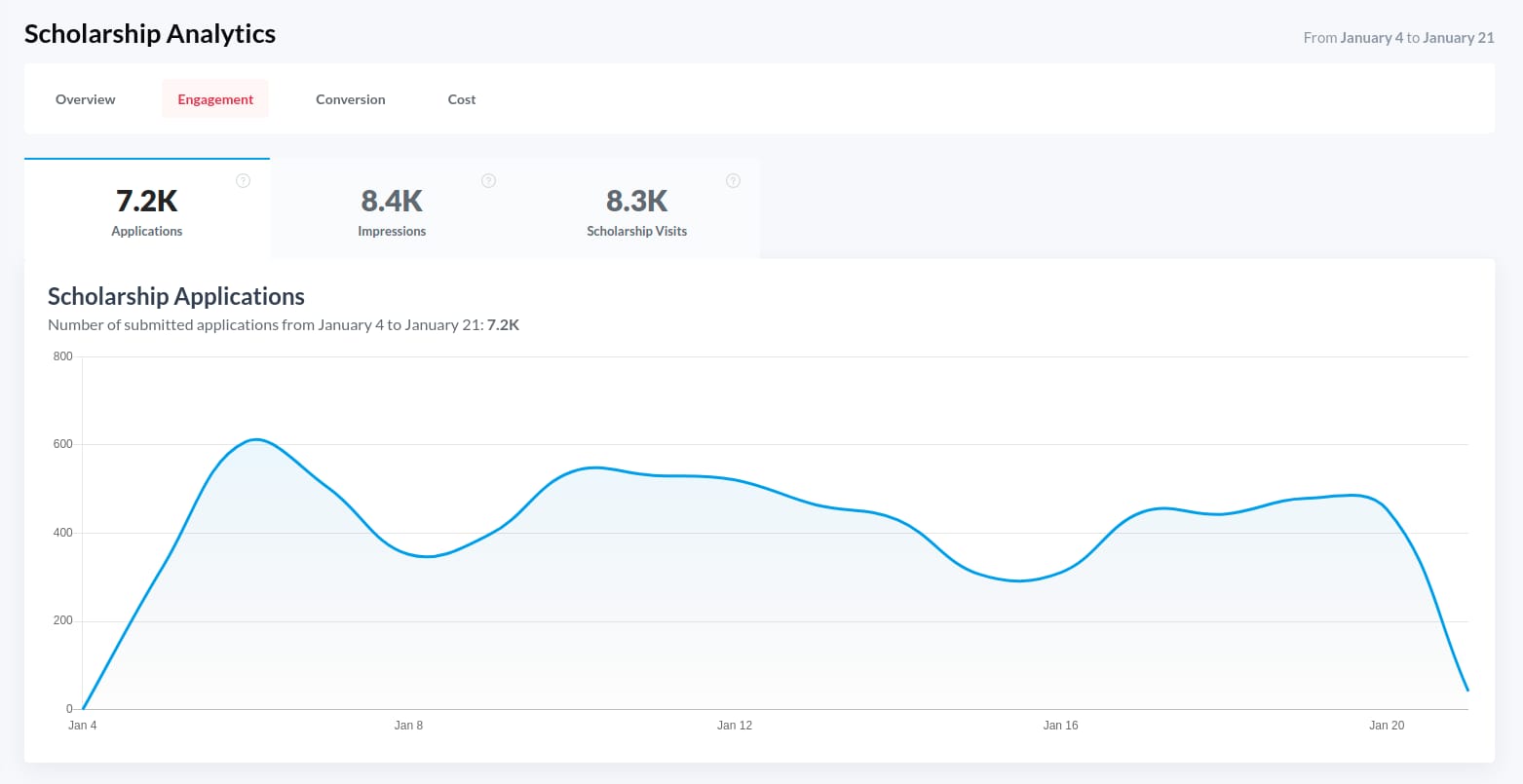Click the help icon on Impressions card

tap(489, 180)
